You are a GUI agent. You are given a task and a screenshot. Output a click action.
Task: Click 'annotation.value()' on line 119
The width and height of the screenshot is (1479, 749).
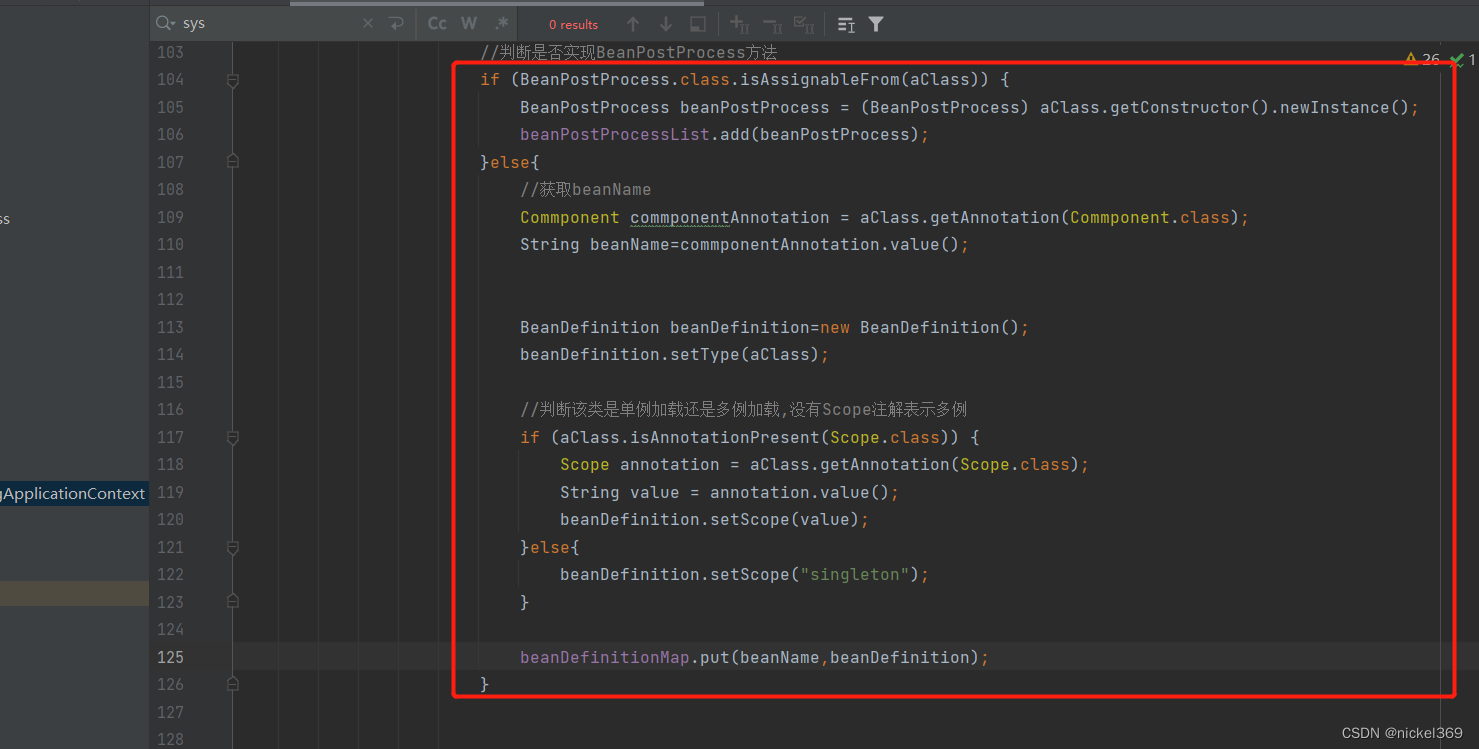pos(800,492)
